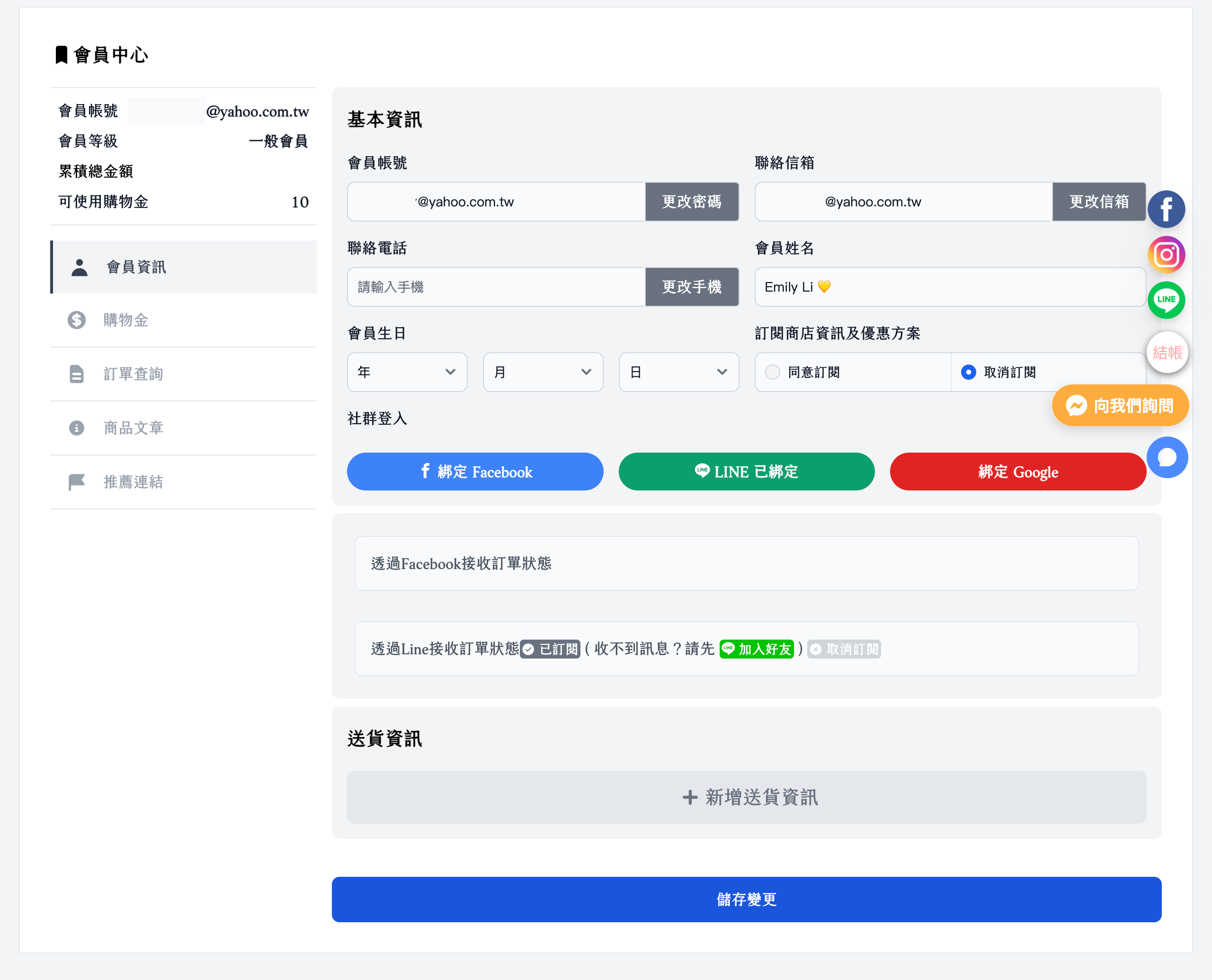Open the floating Instagram icon
Screen dimensions: 1212x980
pos(1166,255)
